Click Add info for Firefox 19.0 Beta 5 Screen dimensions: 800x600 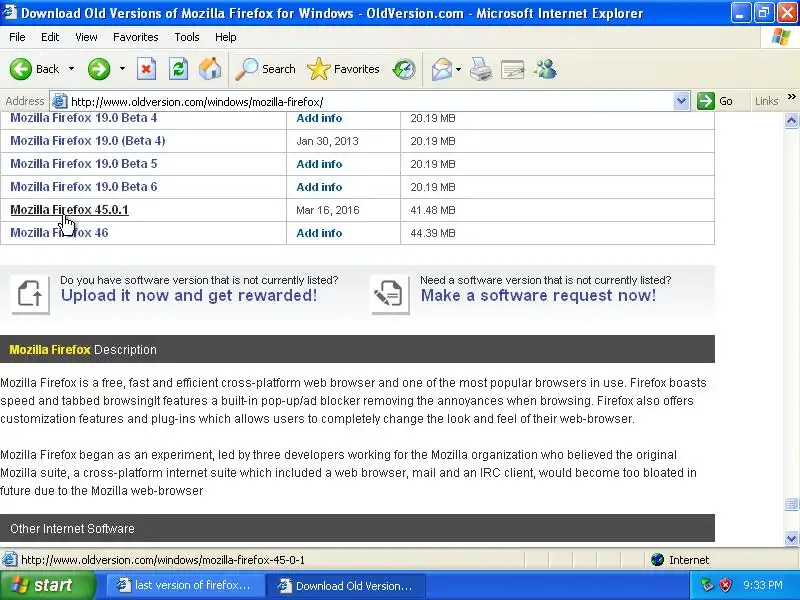319,164
